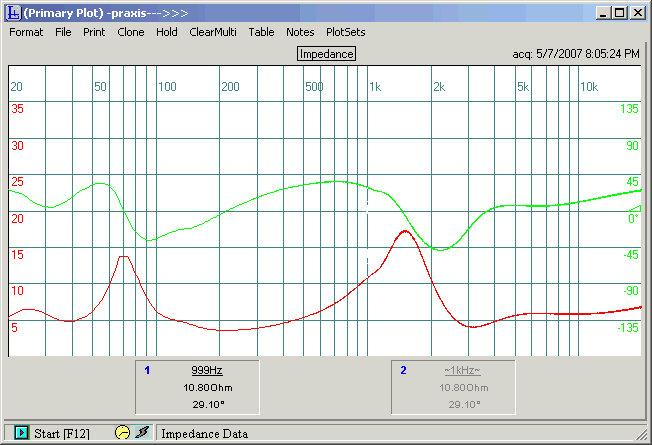Open the Format menu

coord(26,32)
